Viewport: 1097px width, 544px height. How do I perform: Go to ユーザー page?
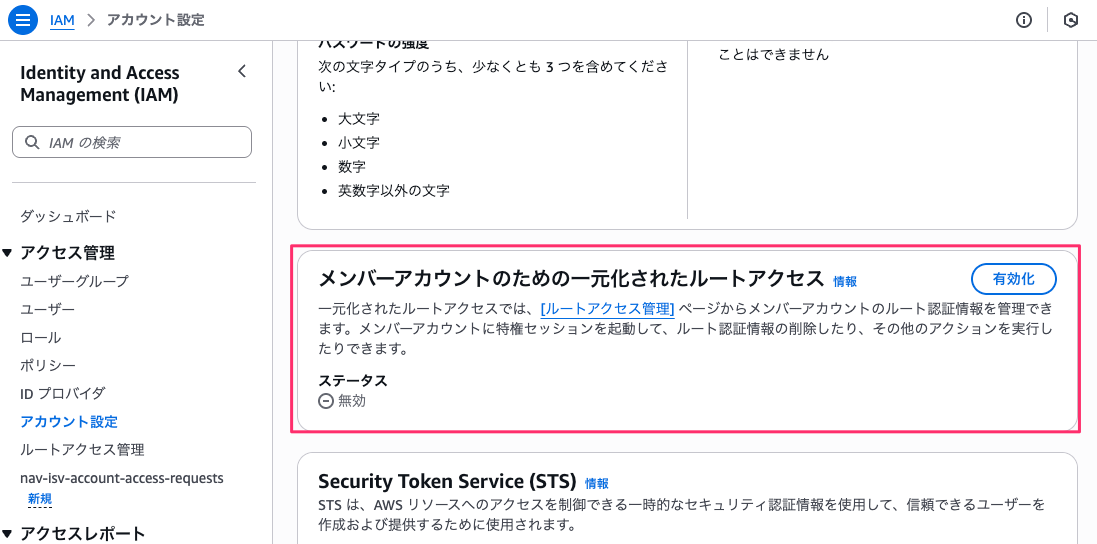47,310
